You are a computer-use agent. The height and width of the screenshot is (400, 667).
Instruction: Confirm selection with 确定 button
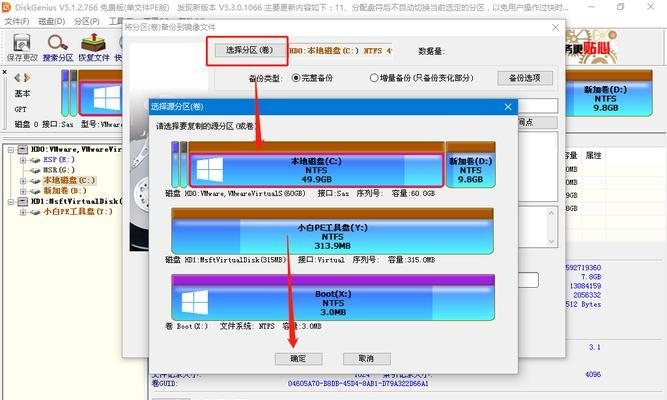[x=298, y=359]
